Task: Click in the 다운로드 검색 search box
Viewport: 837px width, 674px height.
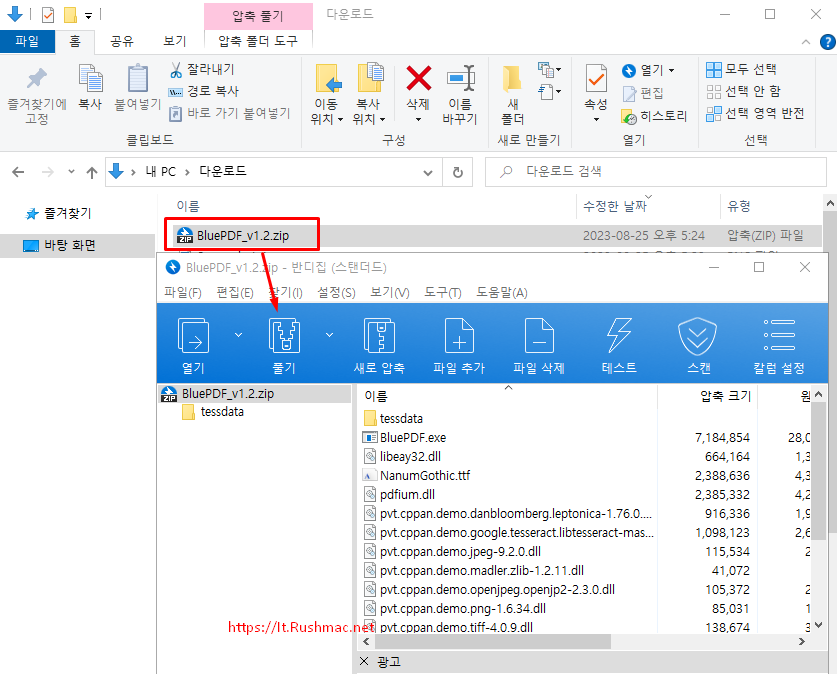Action: (x=656, y=172)
